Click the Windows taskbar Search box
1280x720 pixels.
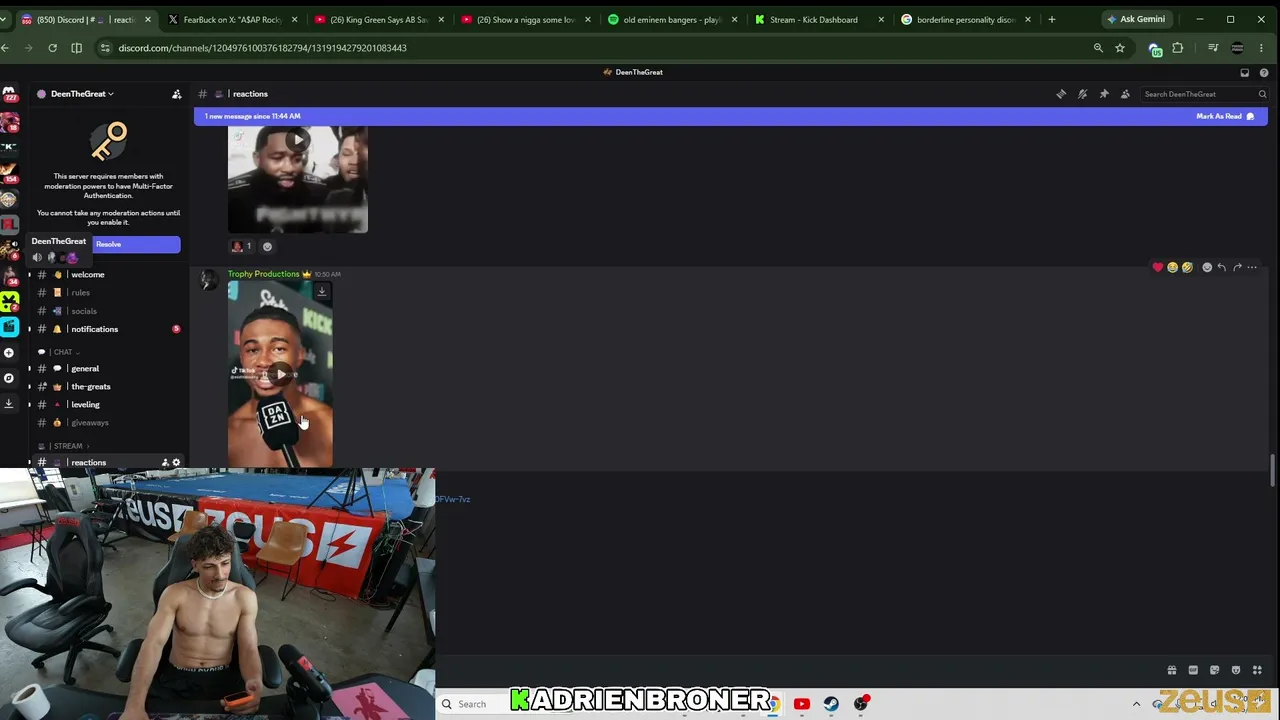click(x=470, y=704)
